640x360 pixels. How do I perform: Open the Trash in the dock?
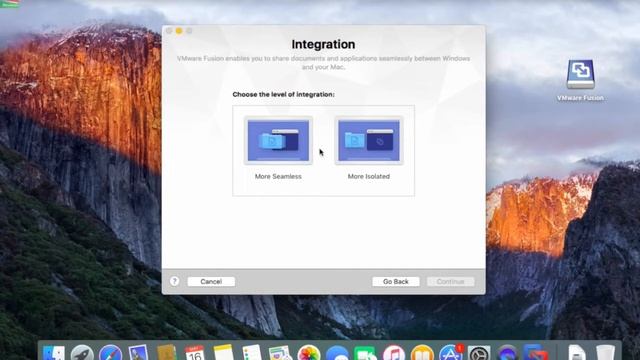605,353
